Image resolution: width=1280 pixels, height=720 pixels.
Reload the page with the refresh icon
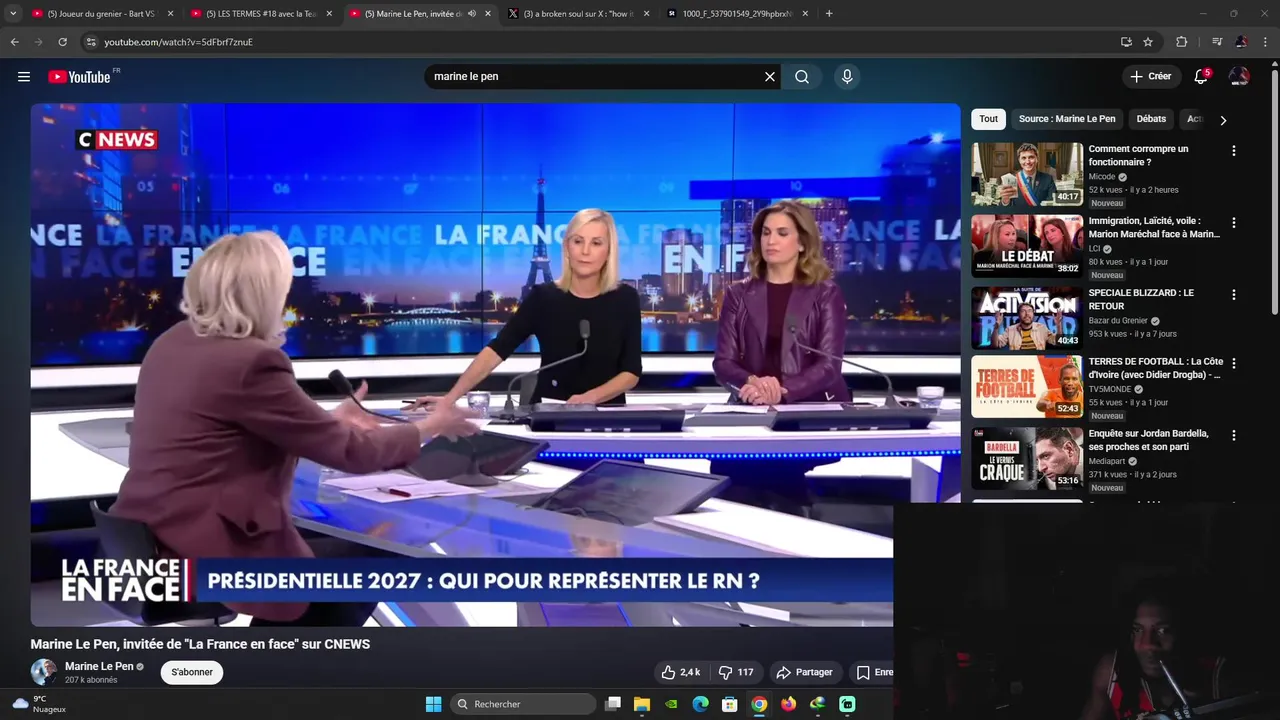(x=62, y=42)
